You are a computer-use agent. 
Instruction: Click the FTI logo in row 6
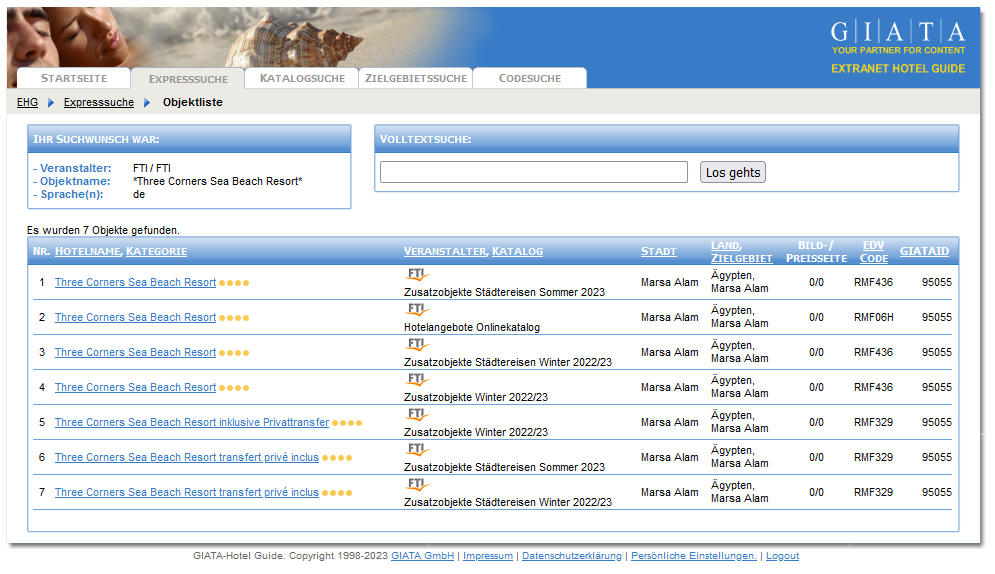tap(417, 449)
